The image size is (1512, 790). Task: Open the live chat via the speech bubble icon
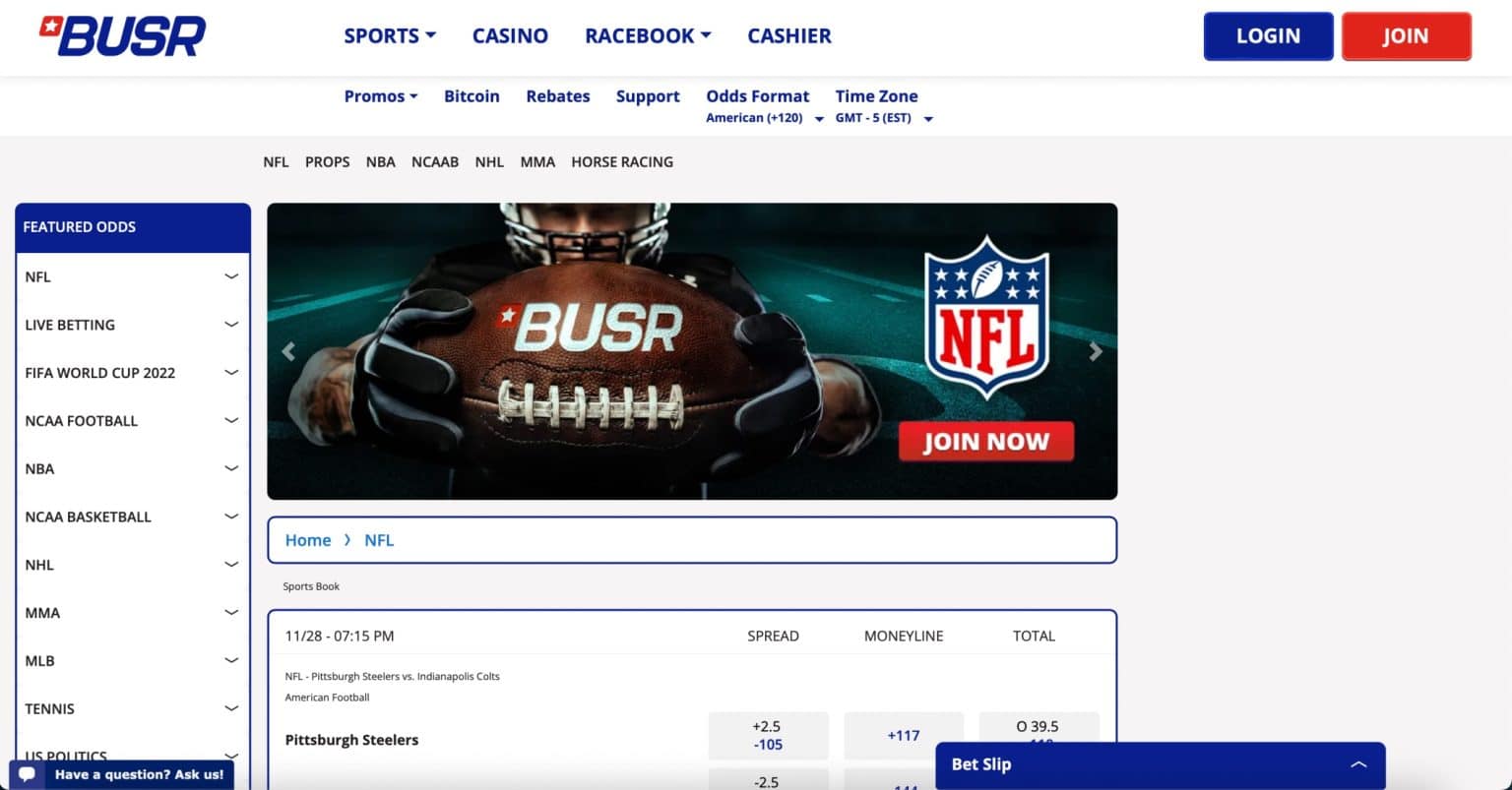pyautogui.click(x=26, y=774)
